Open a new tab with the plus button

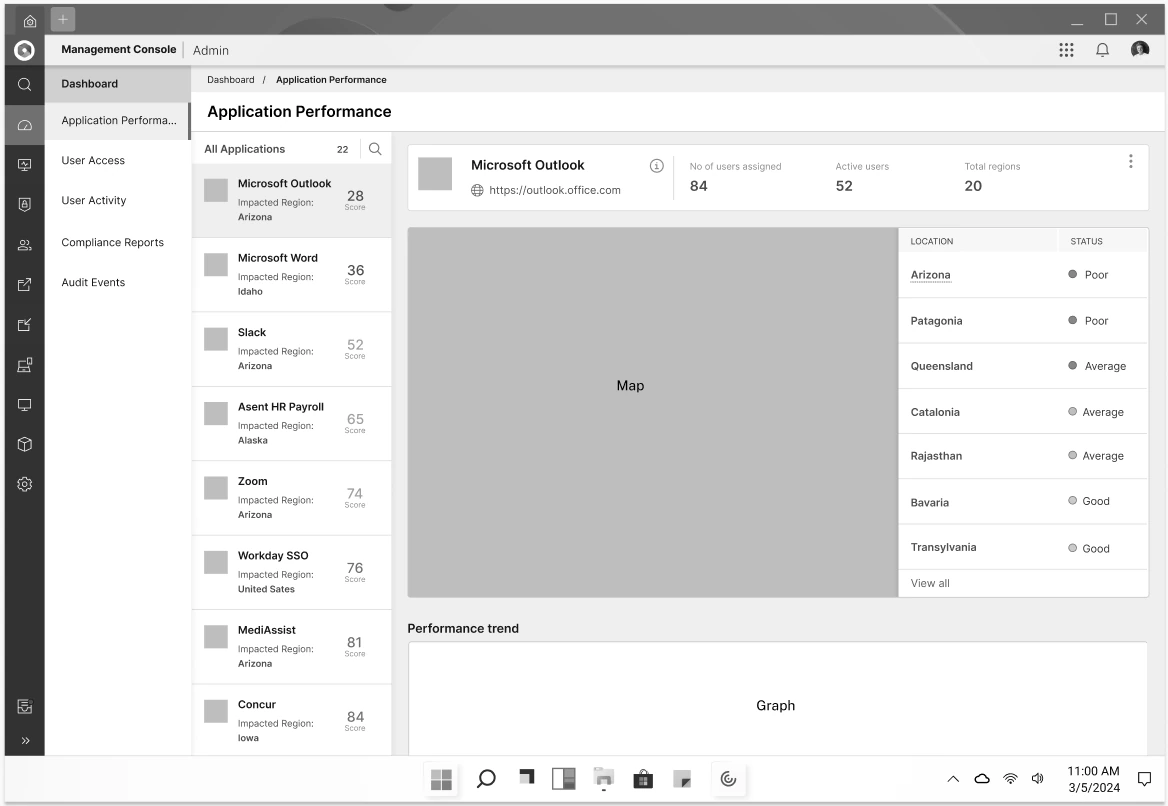pyautogui.click(x=63, y=19)
